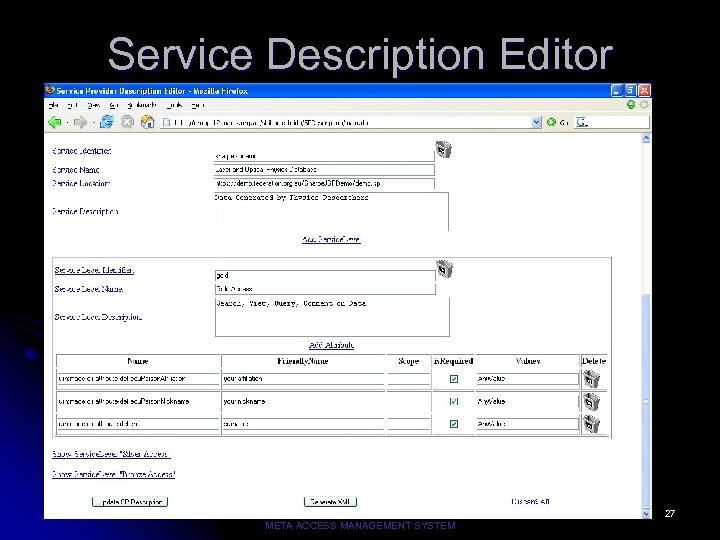
Task: Click into the Service Location field
Action: (324, 183)
